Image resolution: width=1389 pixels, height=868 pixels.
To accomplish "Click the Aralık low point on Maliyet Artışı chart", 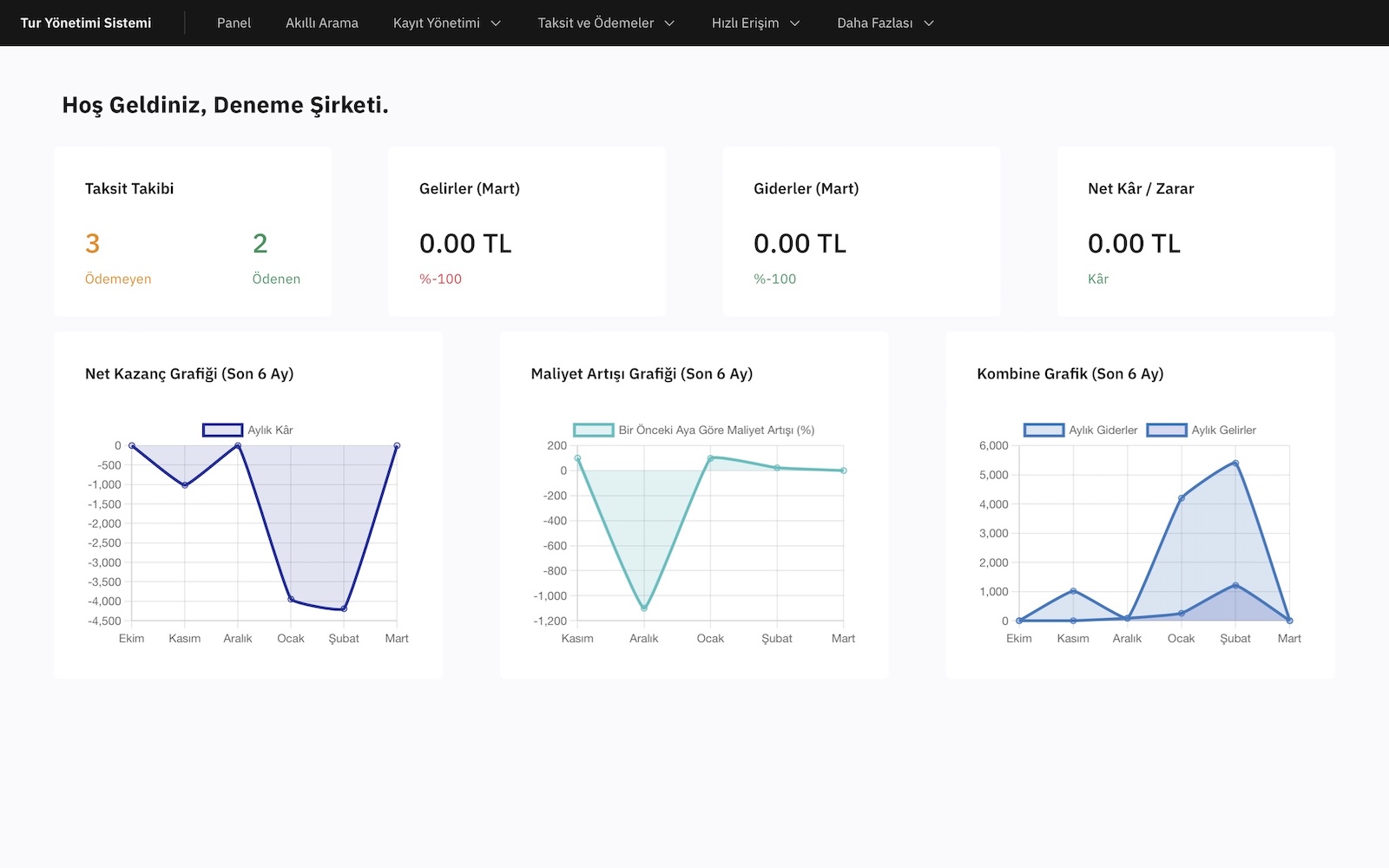I will click(644, 608).
